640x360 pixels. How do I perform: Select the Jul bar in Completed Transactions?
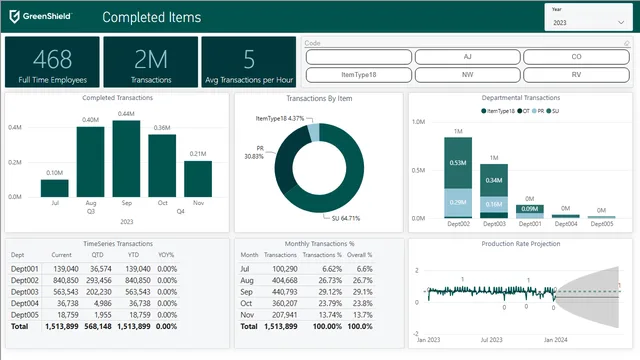point(55,188)
